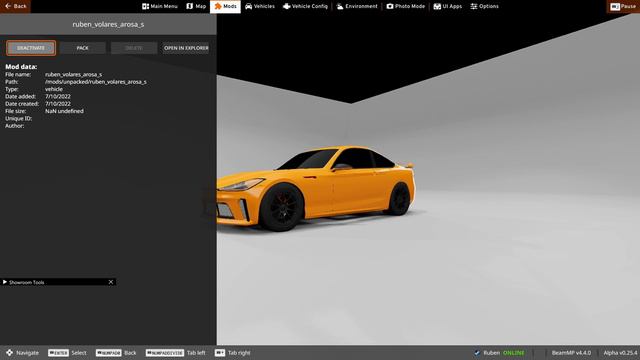
Task: Click the Unique ID label
Action: tap(18, 118)
